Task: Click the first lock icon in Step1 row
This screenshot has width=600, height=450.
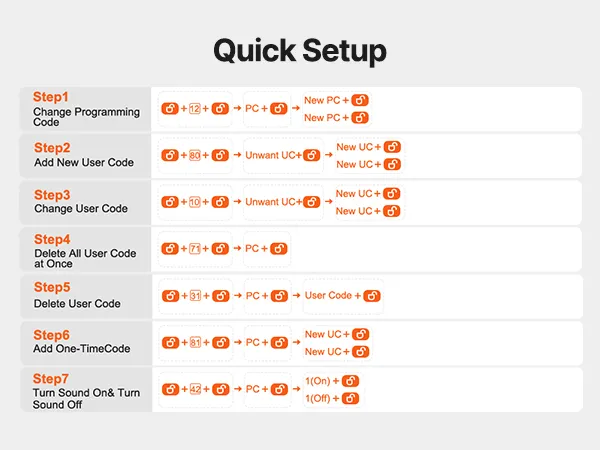Action: pyautogui.click(x=170, y=108)
